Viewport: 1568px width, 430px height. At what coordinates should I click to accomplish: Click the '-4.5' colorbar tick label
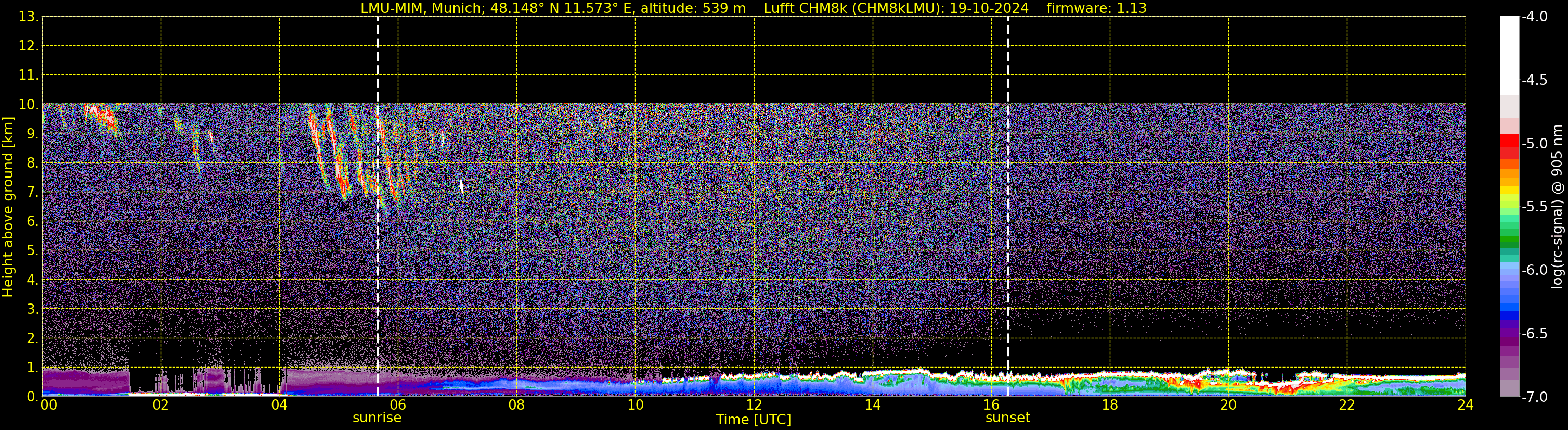(1534, 80)
